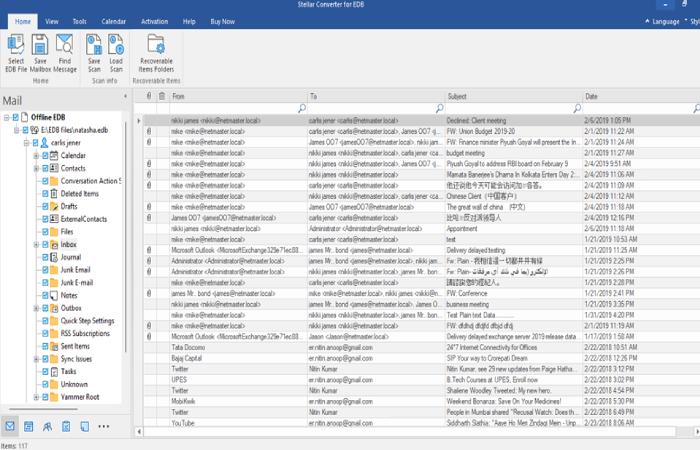Viewport: 700px width, 450px height.
Task: Collapse the natasha.edb file node
Action: pos(17,130)
